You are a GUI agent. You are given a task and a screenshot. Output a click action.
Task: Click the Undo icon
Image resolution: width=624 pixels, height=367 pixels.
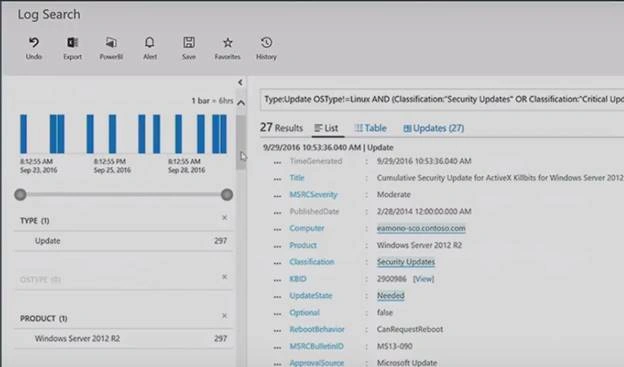point(34,42)
